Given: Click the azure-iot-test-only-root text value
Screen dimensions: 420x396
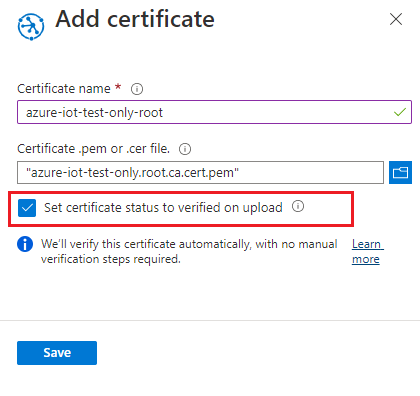Looking at the screenshot, I should click(95, 113).
